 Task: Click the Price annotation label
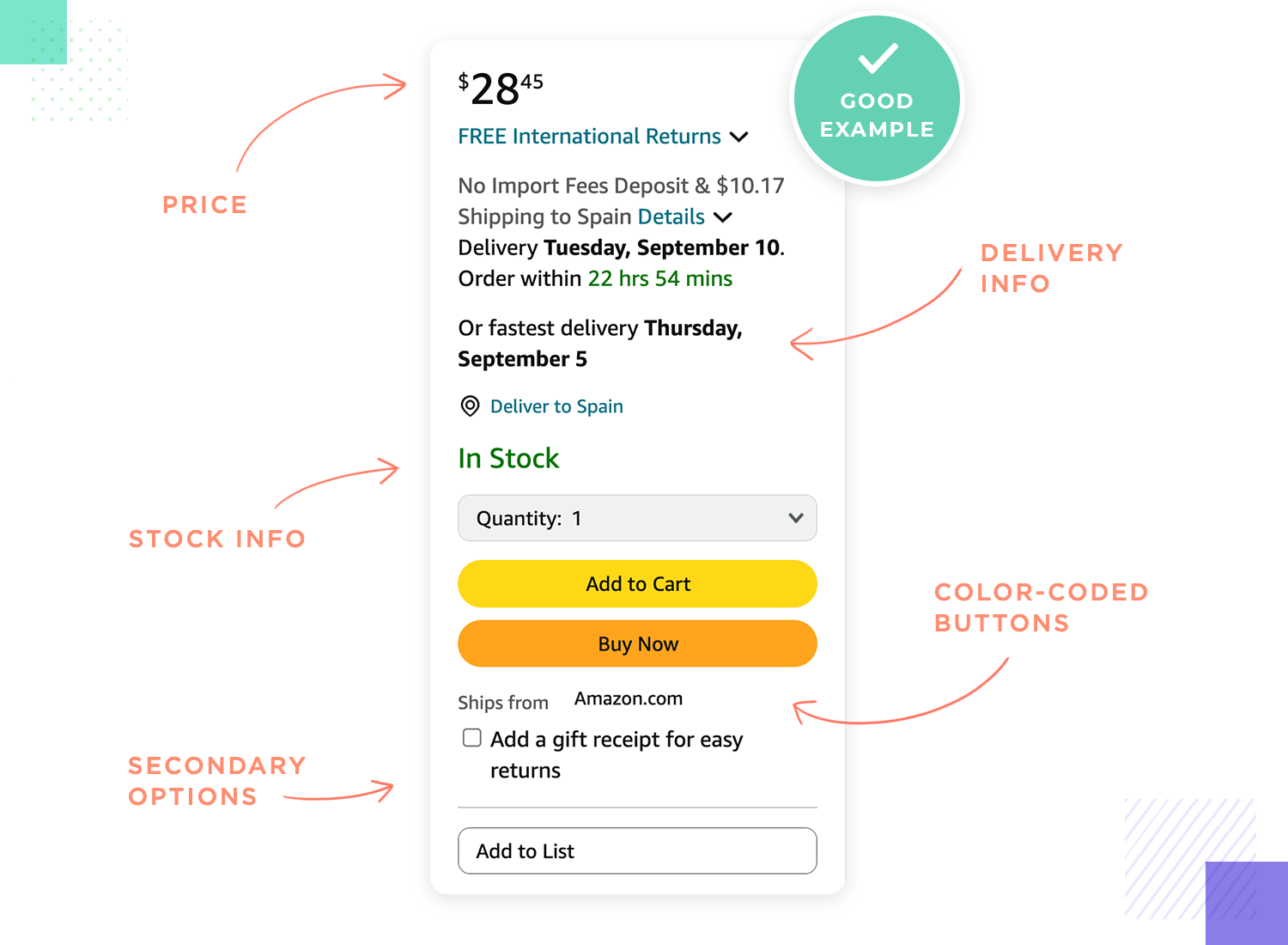coord(205,204)
